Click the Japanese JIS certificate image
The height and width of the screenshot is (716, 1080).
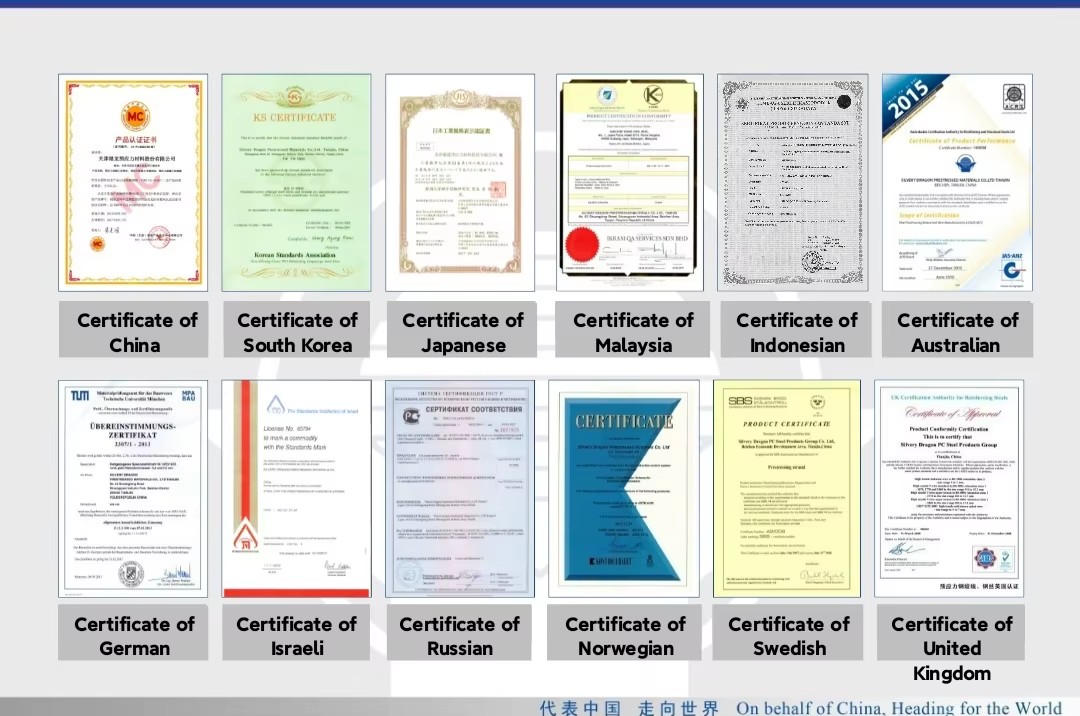[x=460, y=182]
